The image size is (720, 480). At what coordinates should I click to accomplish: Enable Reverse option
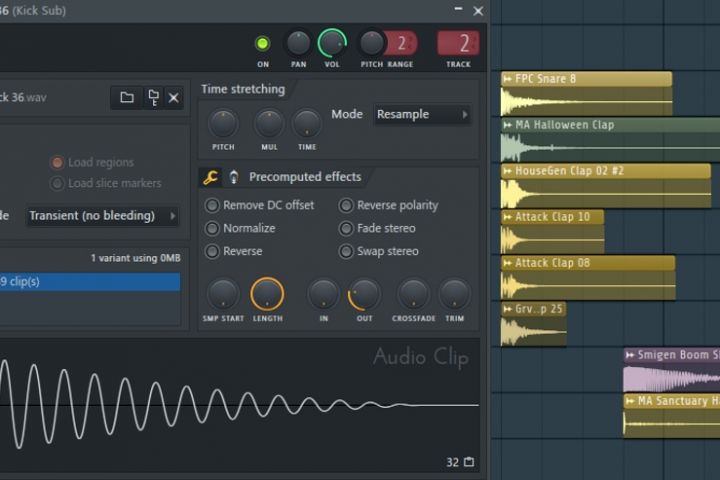click(212, 251)
